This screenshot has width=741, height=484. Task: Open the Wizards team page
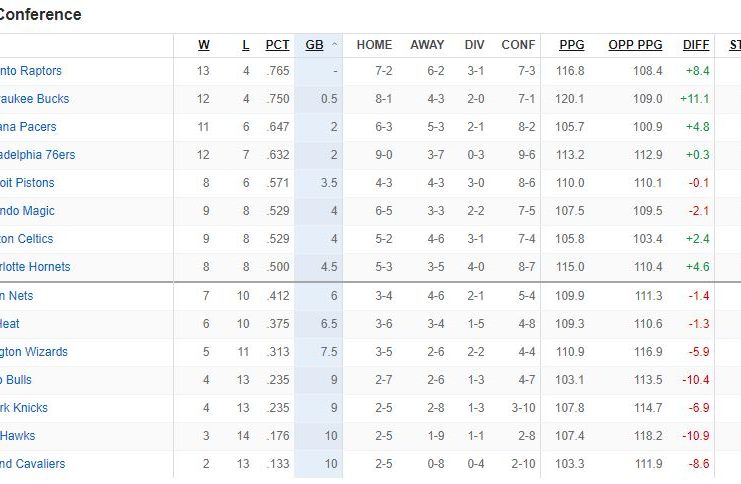(x=34, y=352)
